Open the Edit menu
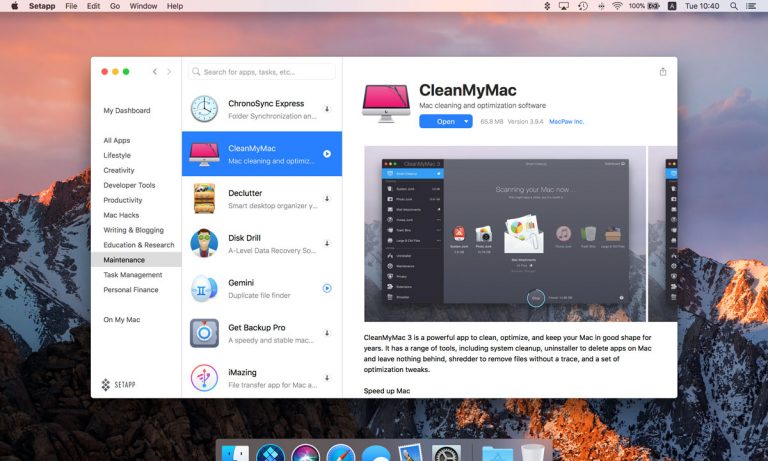Screen dimensions: 768x461 pyautogui.click(x=93, y=6)
